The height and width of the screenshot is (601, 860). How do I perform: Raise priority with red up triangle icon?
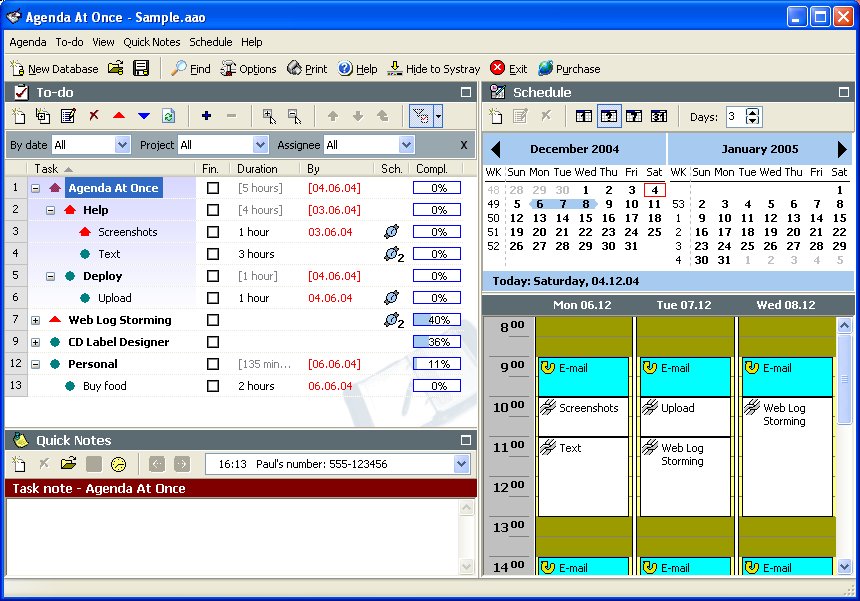point(119,116)
